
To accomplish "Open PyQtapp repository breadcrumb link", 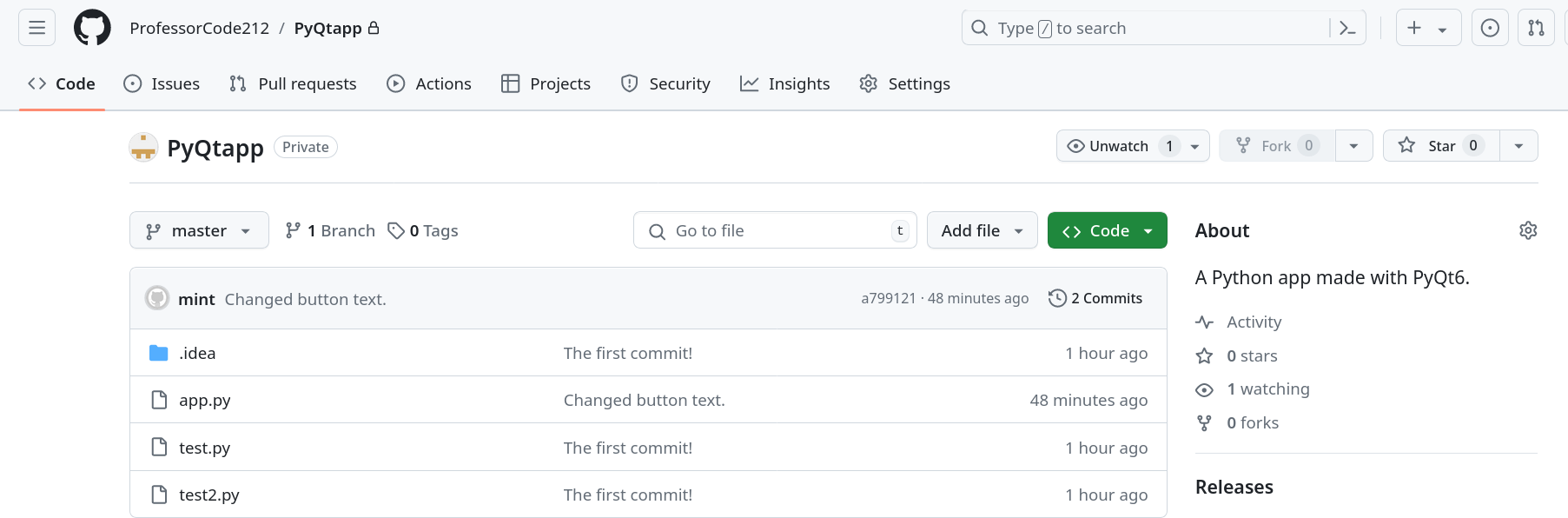I will coord(327,28).
